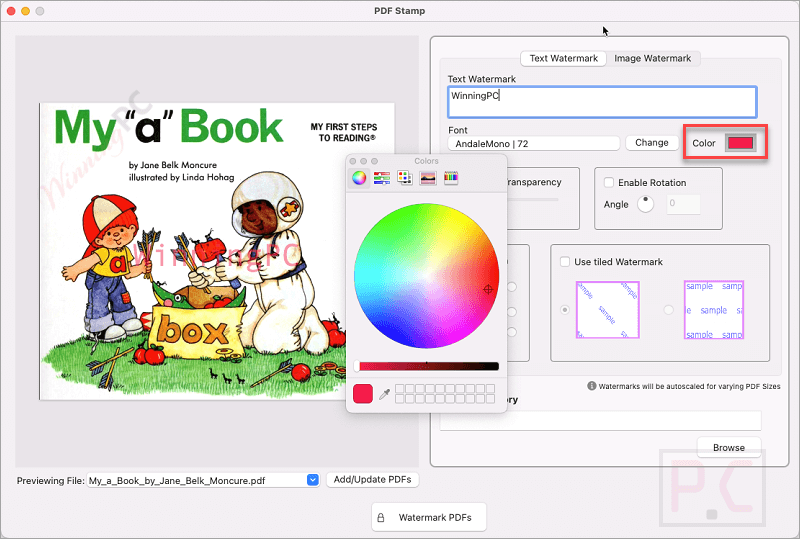
Task: Click the info icon near autoscale note
Action: tap(591, 386)
